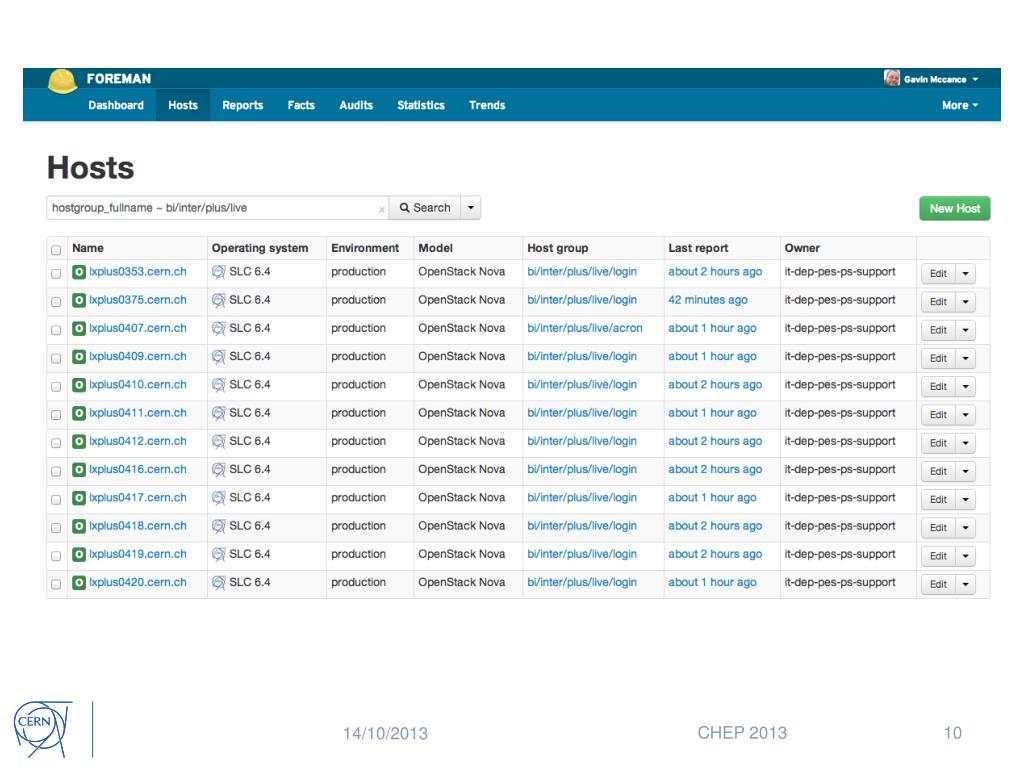
Task: Open host group link bi/inter/plus/live/acron
Action: click(584, 328)
